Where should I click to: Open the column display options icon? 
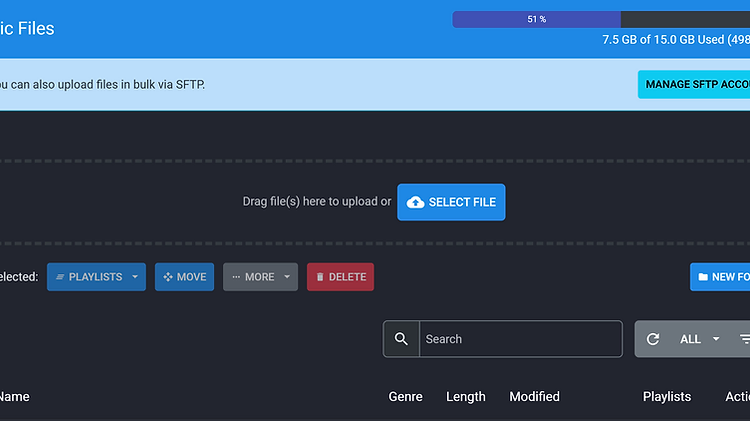[744, 339]
